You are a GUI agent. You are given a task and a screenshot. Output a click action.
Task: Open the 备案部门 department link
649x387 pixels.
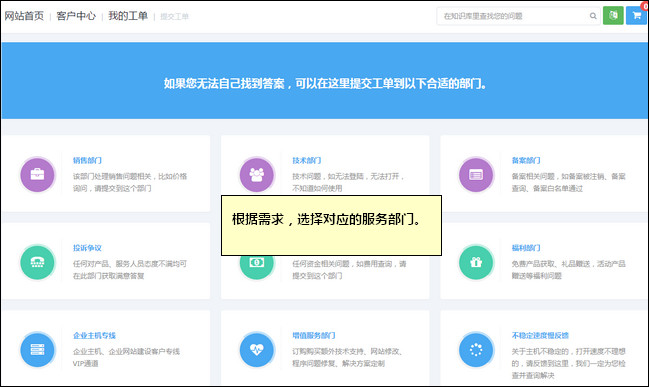point(526,161)
